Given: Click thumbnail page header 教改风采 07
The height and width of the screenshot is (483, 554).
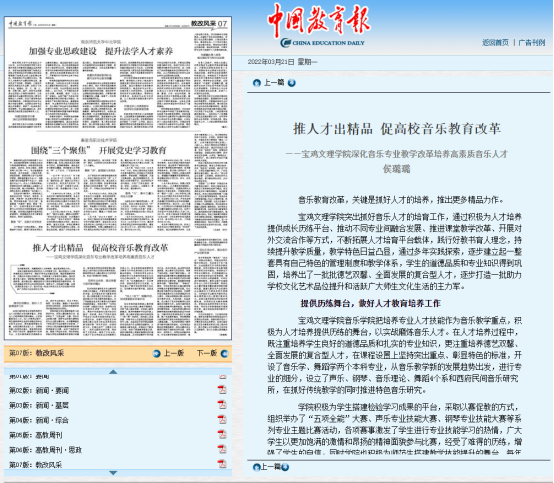Looking at the screenshot, I should pos(209,24).
